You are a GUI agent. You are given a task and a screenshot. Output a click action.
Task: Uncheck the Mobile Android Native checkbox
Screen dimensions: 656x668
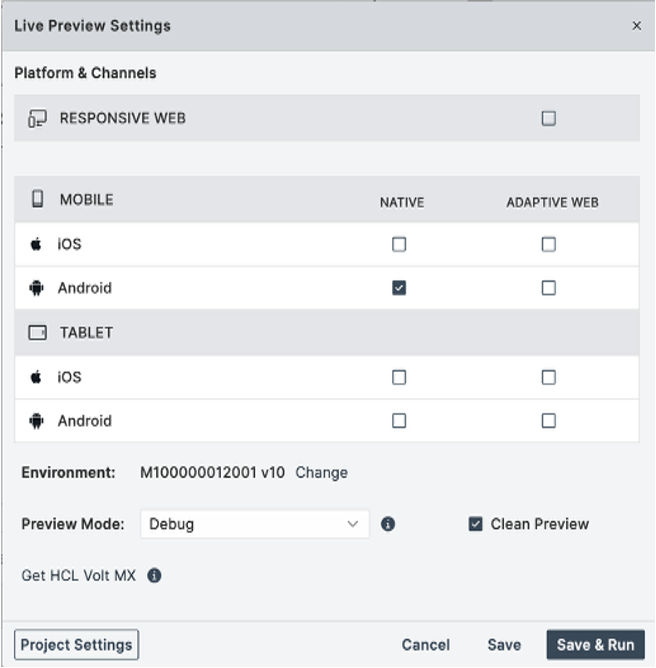pyautogui.click(x=399, y=288)
